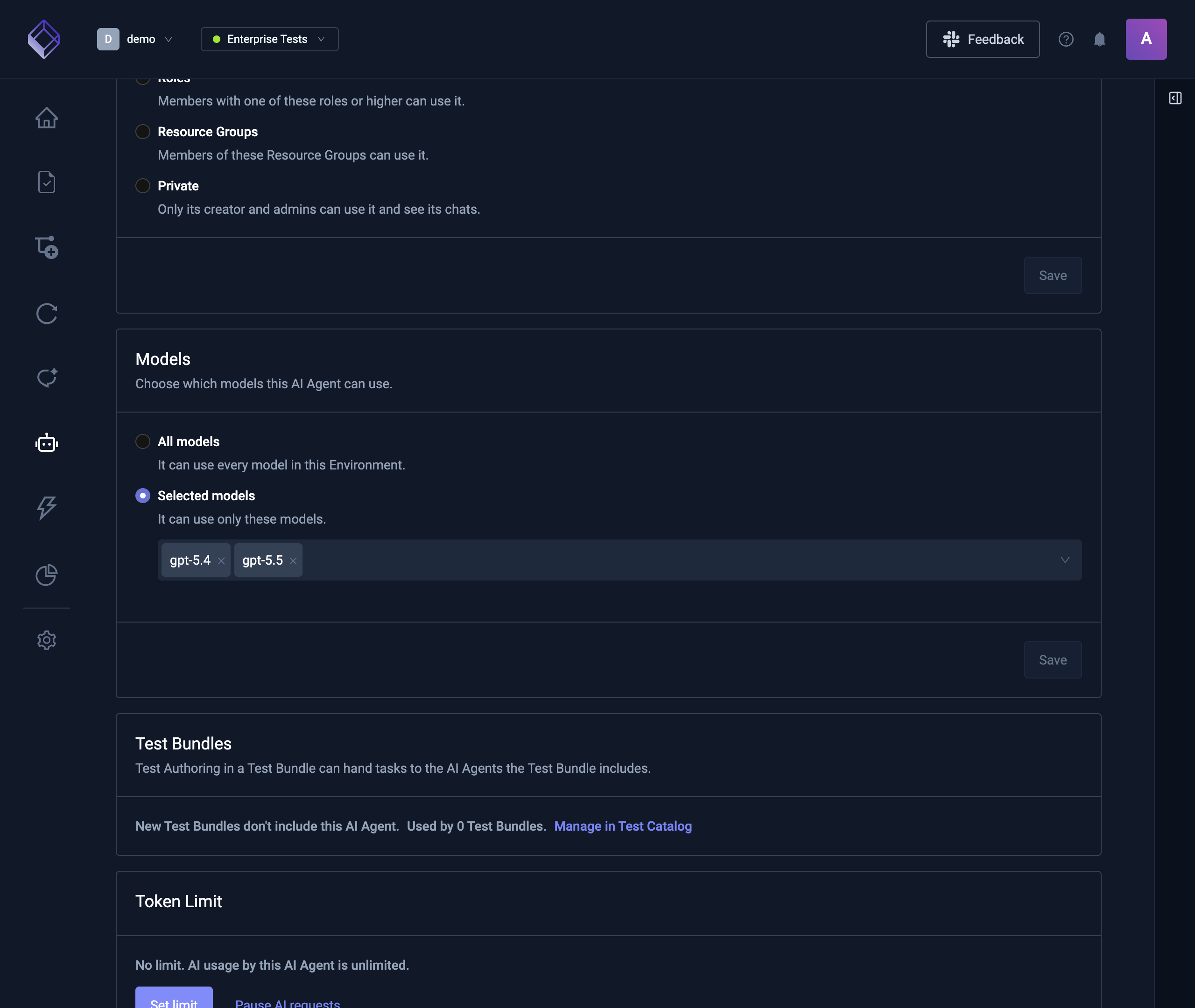The image size is (1195, 1008).
Task: Save the Models section
Action: pos(1053,660)
